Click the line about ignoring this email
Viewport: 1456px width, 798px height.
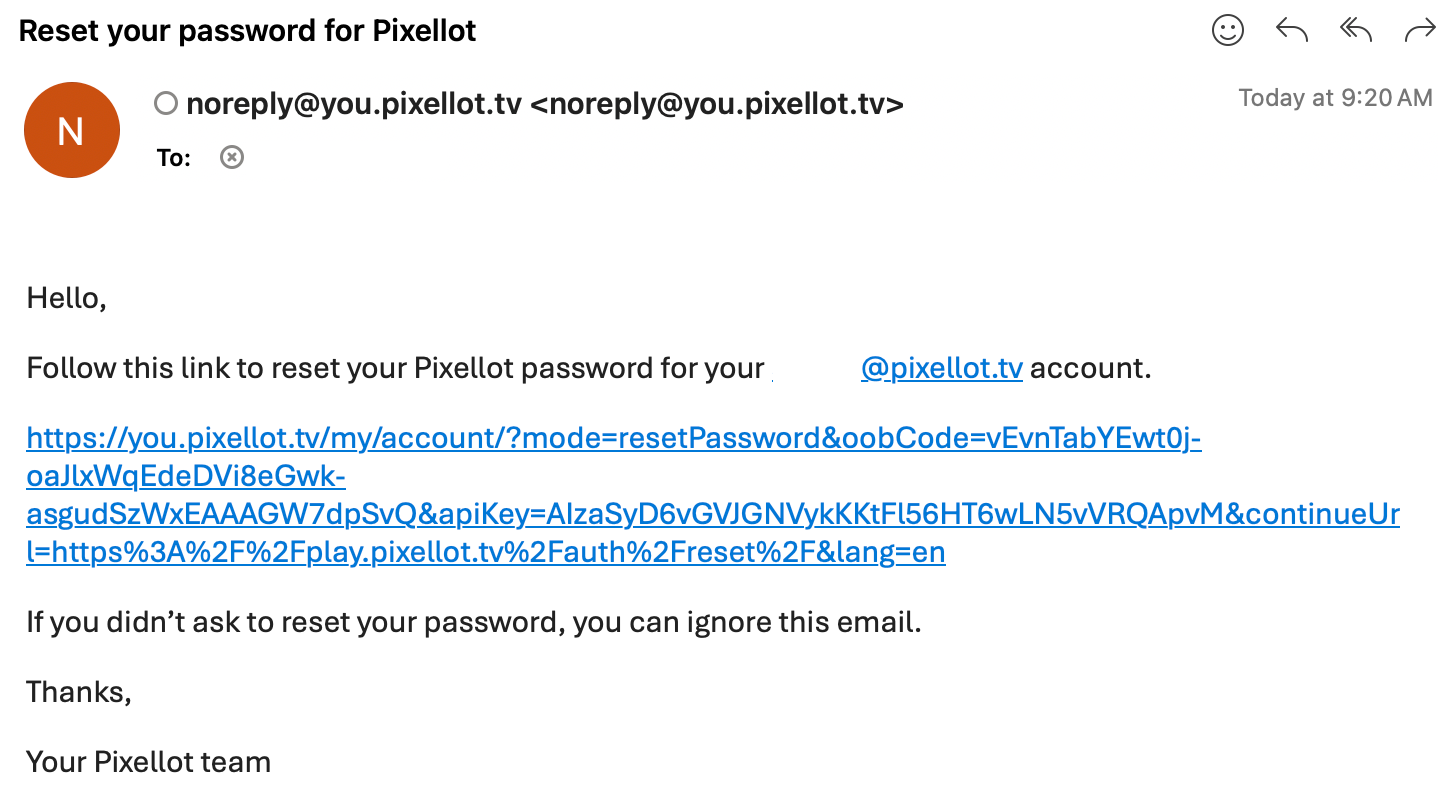474,622
